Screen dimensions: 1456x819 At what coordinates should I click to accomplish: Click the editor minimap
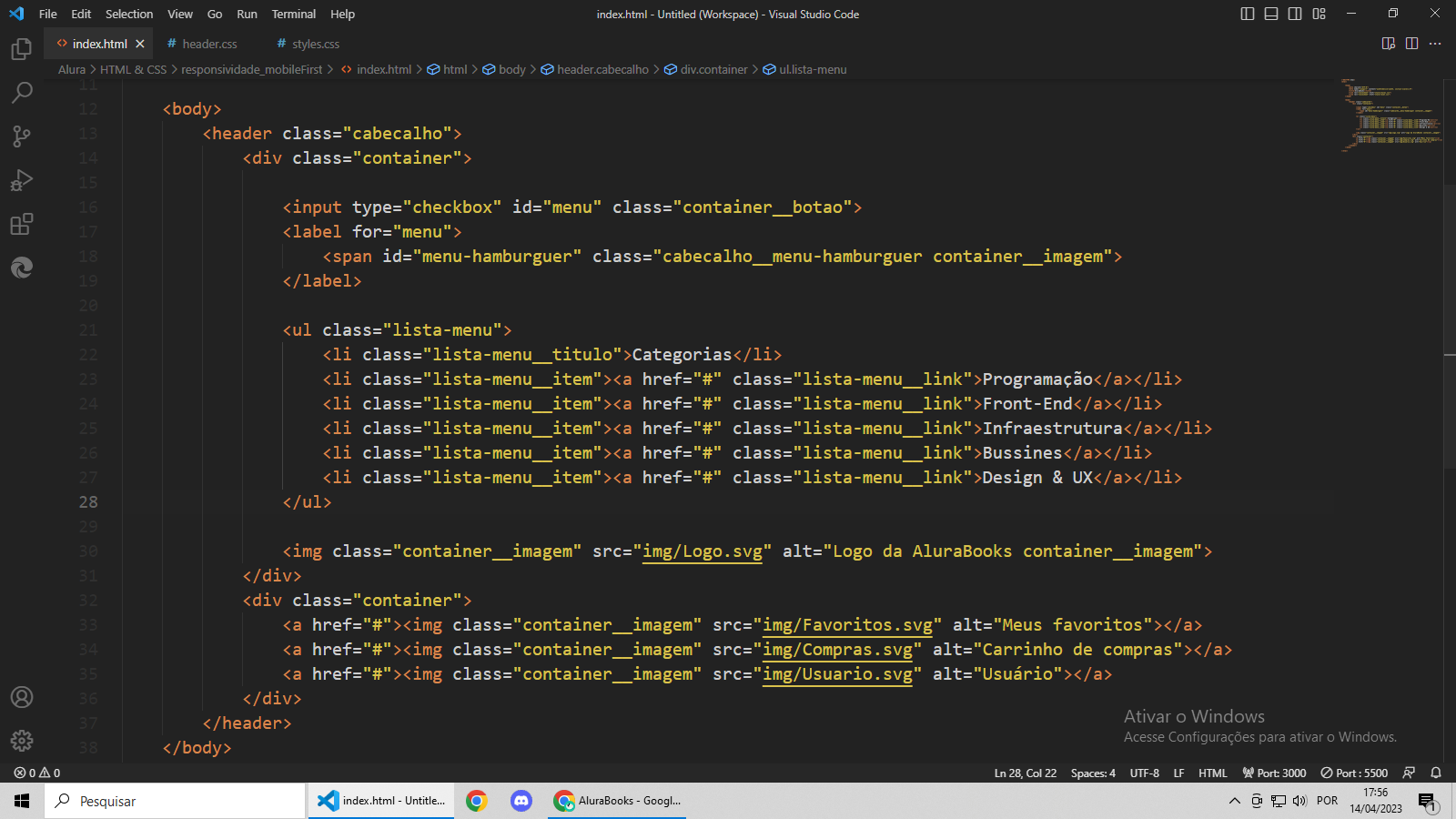pos(1390,115)
